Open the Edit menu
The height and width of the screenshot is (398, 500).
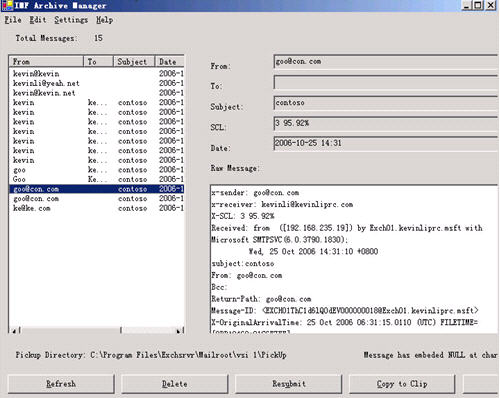38,20
